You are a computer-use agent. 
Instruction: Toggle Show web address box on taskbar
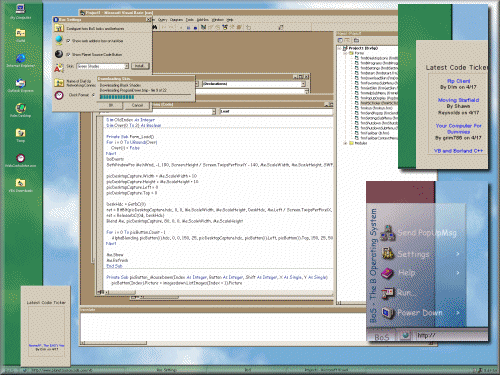tap(68, 41)
